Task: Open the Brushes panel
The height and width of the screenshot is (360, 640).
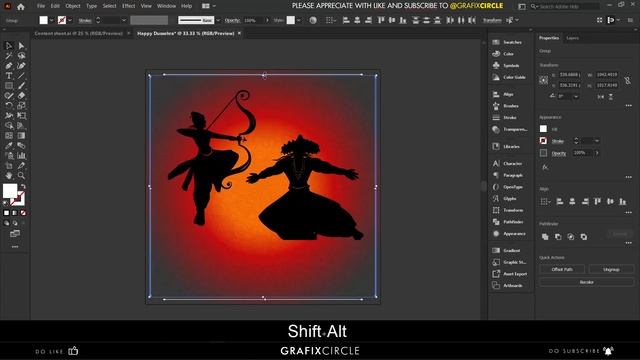Action: tap(506, 106)
